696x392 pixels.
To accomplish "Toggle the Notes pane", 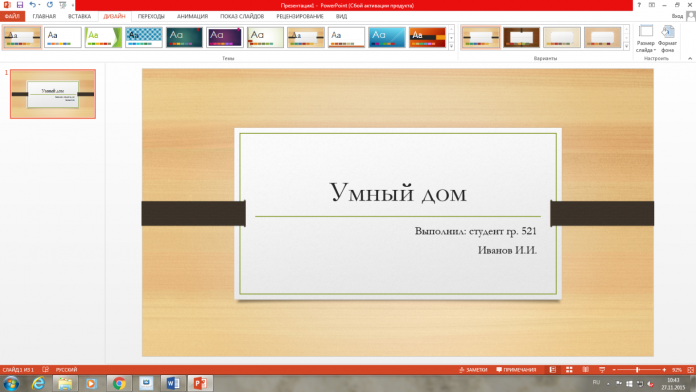I will point(473,370).
